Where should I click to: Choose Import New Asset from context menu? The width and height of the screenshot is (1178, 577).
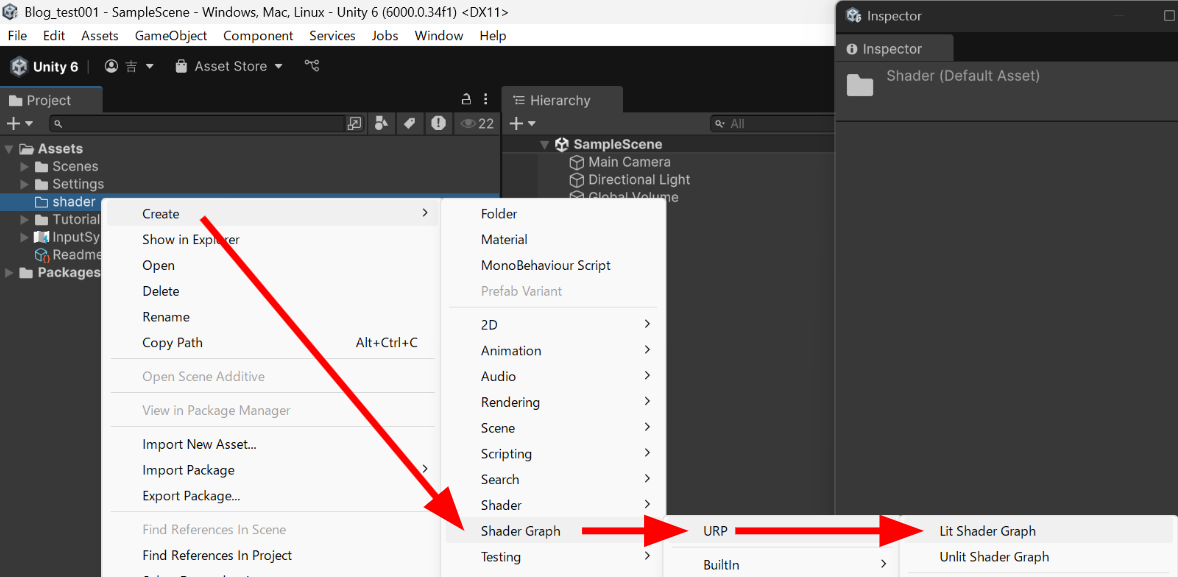272,444
